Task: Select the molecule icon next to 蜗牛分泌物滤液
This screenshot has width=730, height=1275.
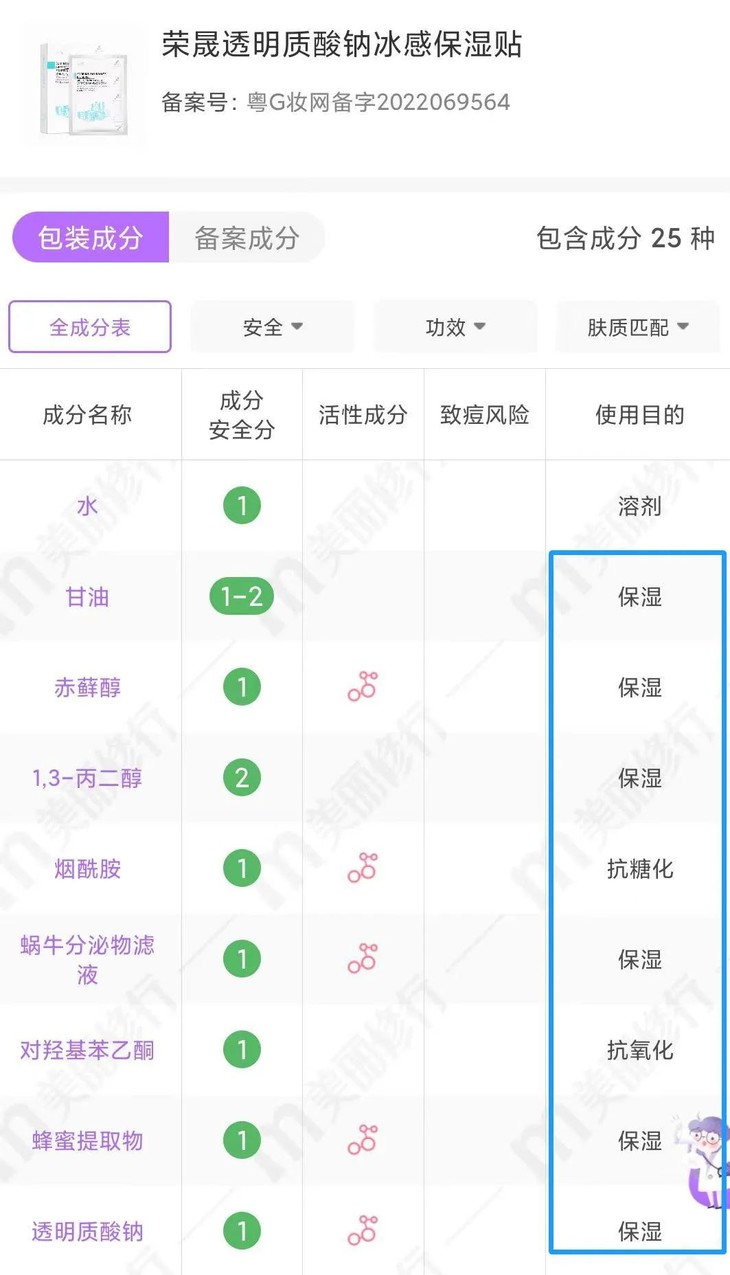Action: pyautogui.click(x=363, y=959)
